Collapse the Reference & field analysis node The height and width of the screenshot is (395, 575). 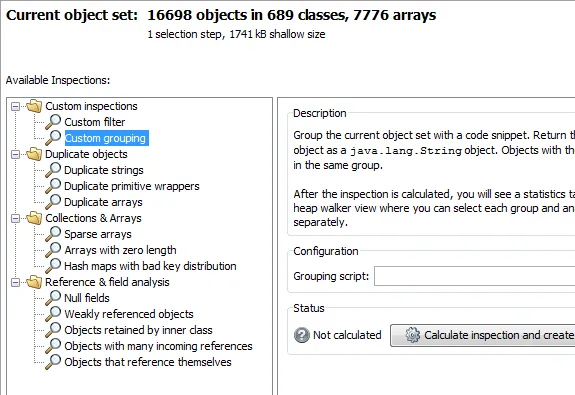pyautogui.click(x=15, y=282)
